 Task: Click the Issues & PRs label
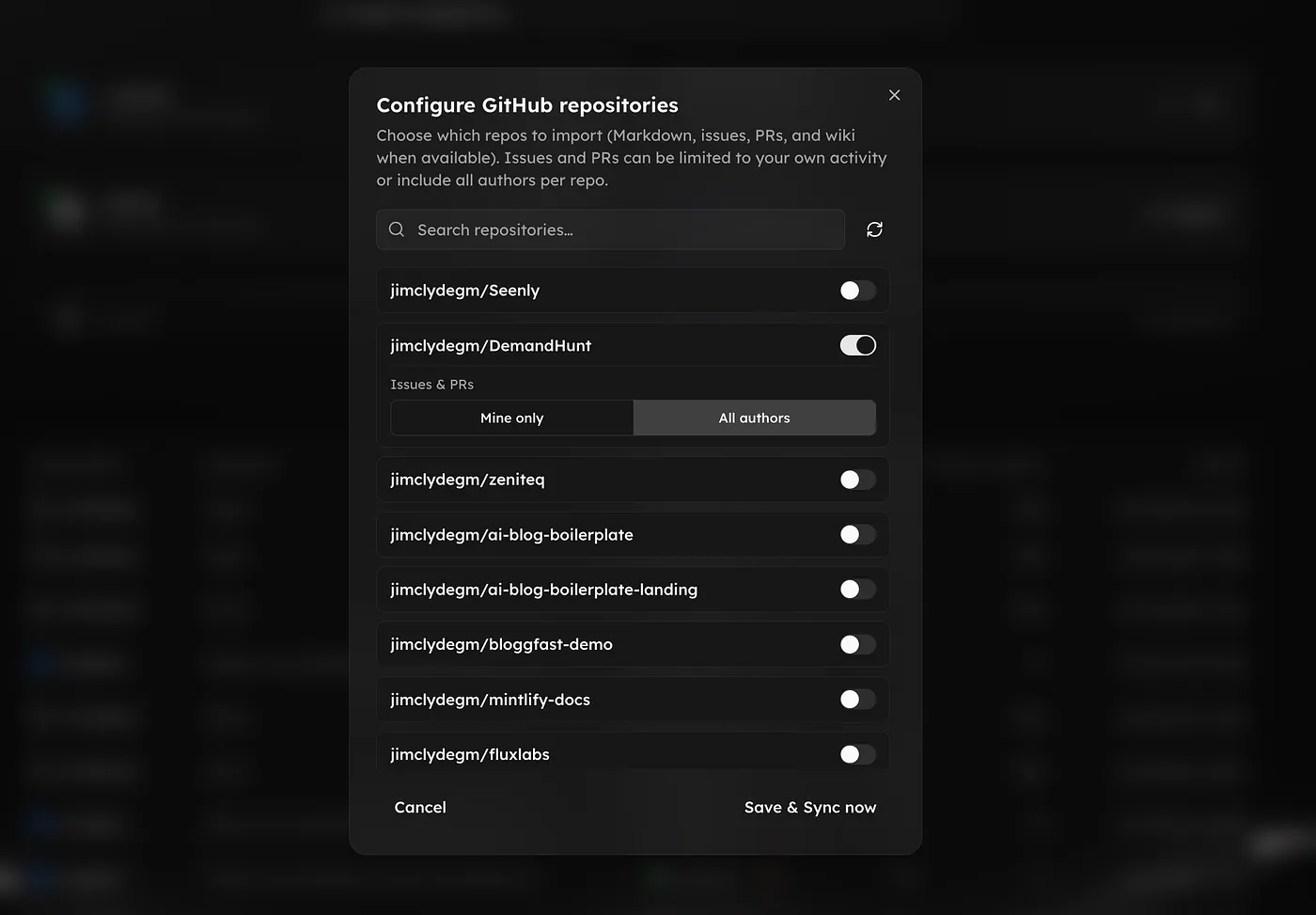click(x=432, y=385)
